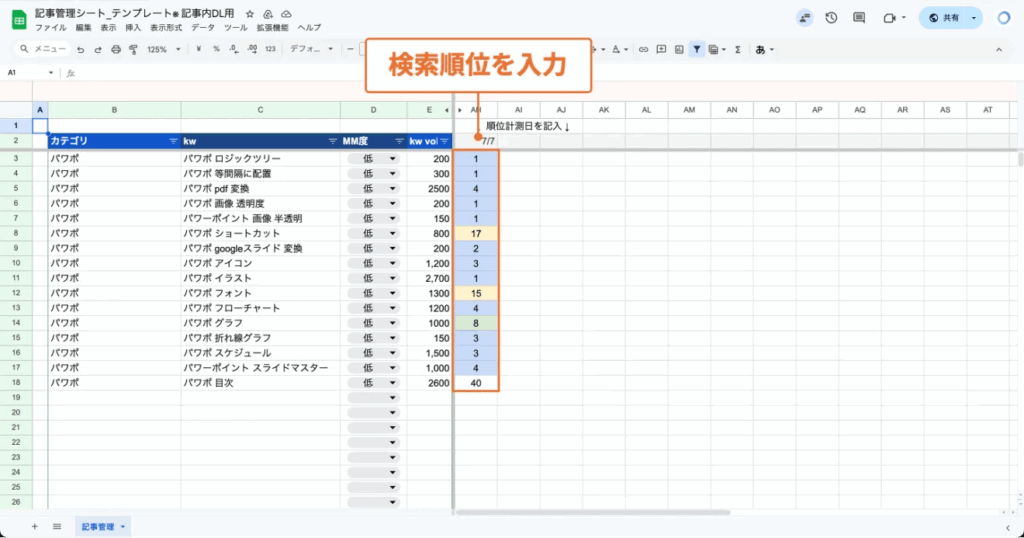Toggle the filter on the カテゴリ column header
Viewport: 1024px width, 538px height.
(174, 141)
